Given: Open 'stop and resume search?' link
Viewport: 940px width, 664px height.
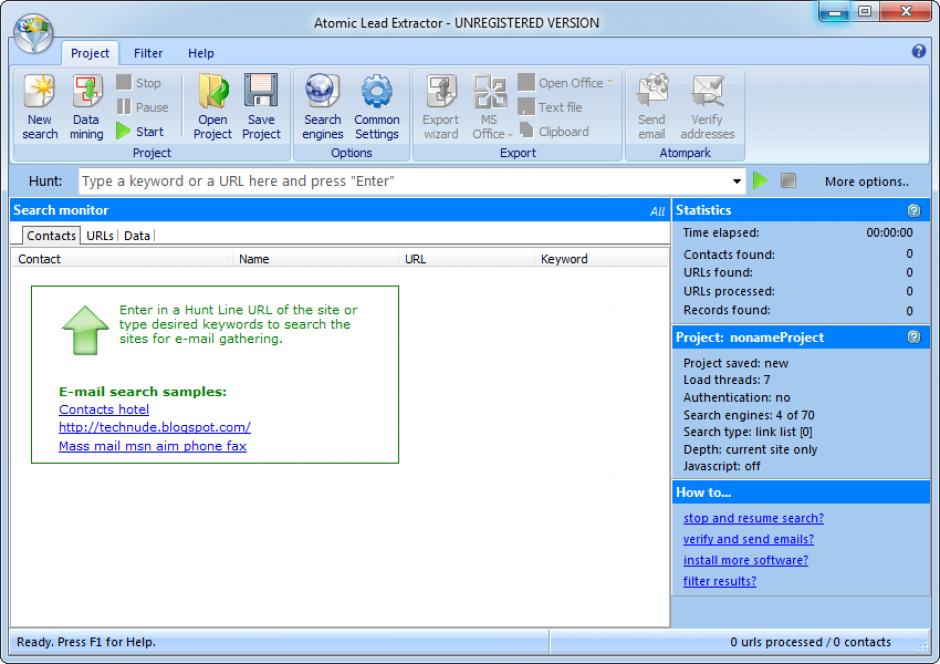Looking at the screenshot, I should coord(754,518).
